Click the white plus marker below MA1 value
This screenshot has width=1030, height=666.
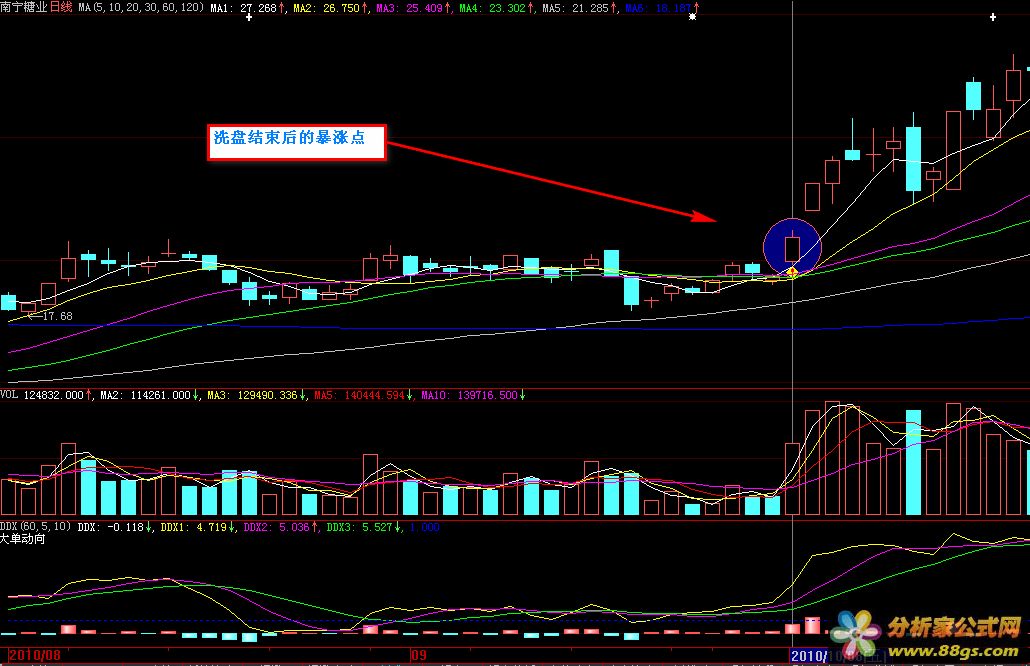[249, 17]
